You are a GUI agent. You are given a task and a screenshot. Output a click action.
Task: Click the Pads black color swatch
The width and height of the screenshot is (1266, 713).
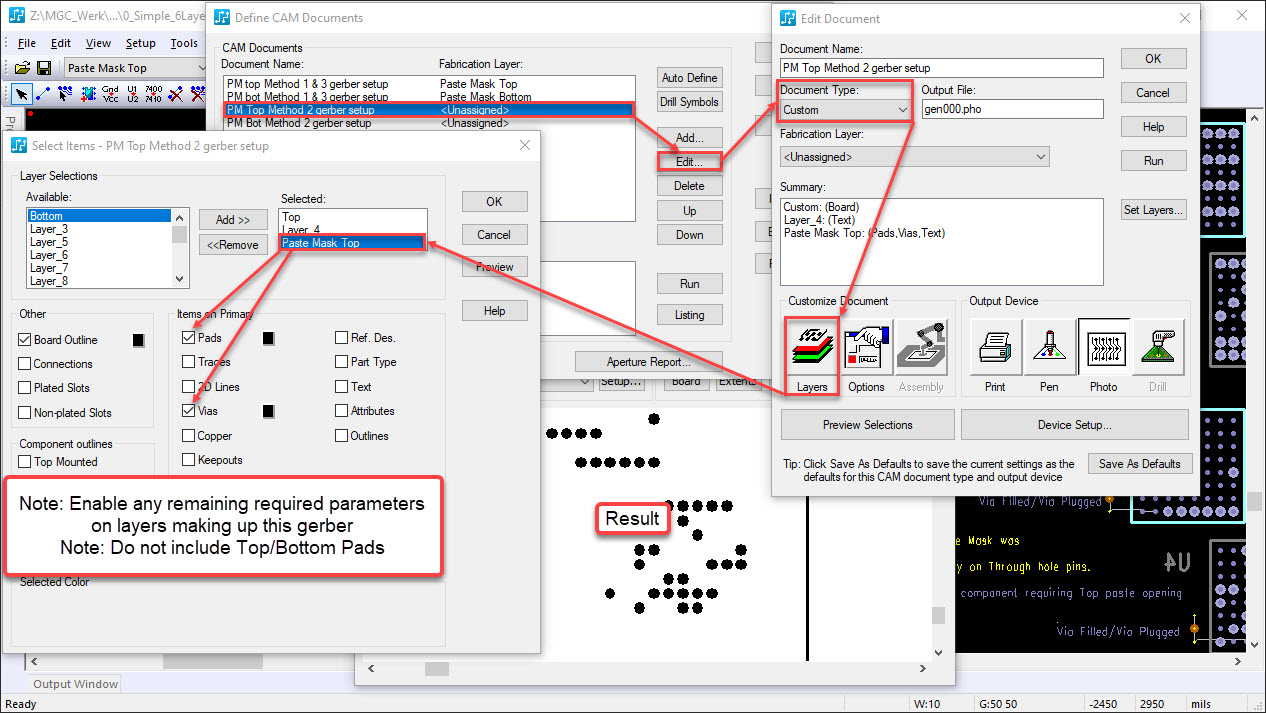[x=268, y=338]
